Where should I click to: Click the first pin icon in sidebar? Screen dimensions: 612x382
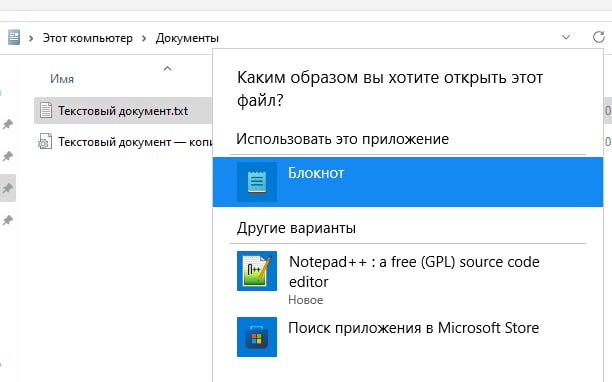[8, 124]
